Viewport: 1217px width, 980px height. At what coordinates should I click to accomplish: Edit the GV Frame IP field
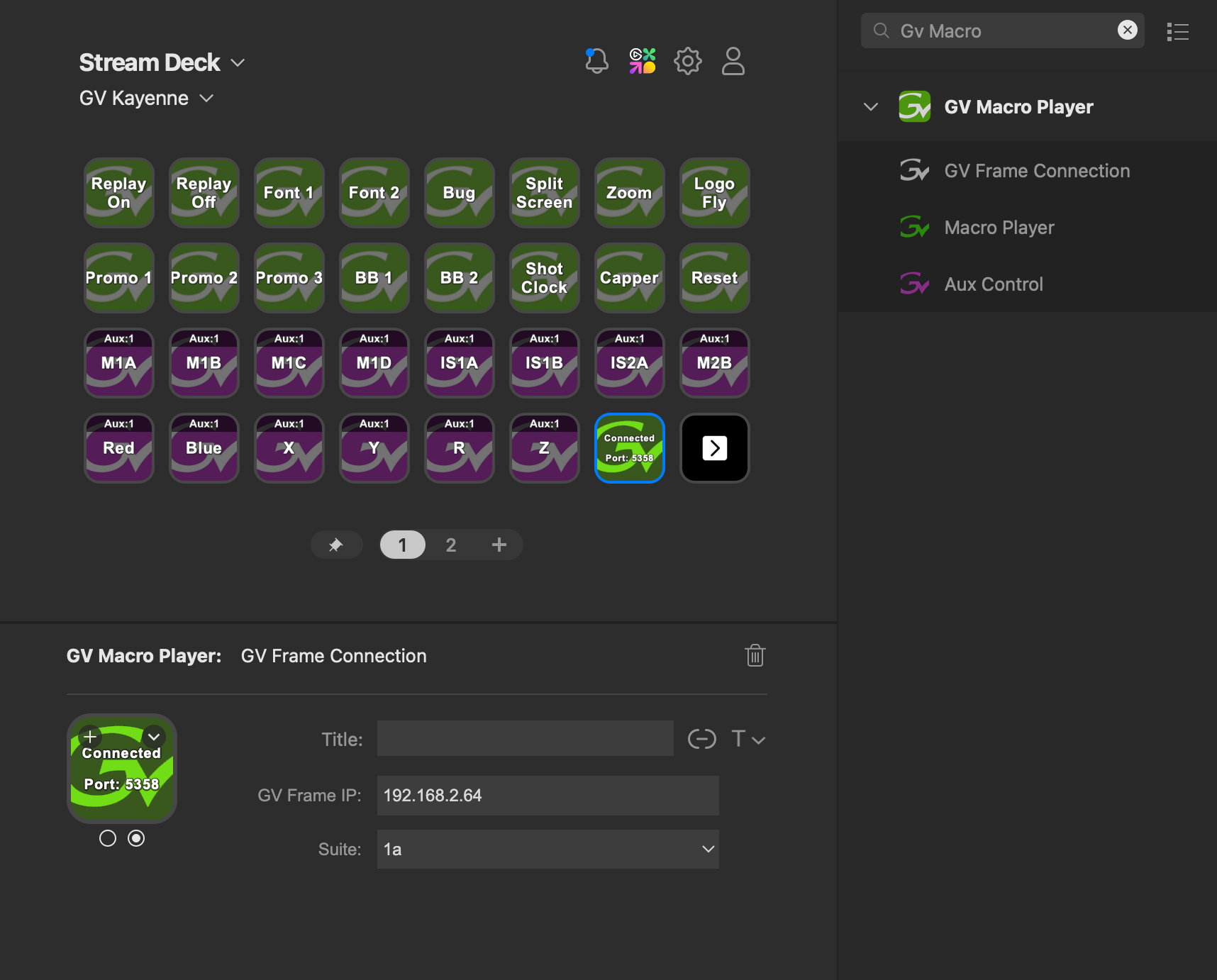click(x=548, y=796)
